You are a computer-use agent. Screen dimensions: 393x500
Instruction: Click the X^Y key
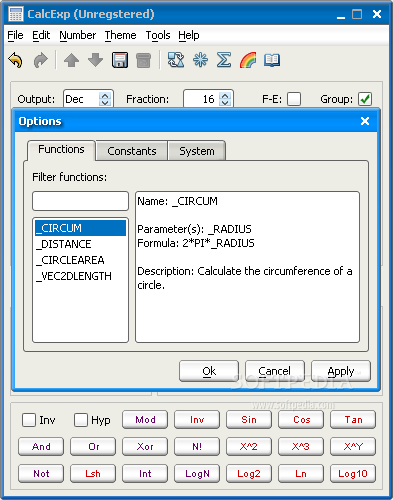coord(353,447)
